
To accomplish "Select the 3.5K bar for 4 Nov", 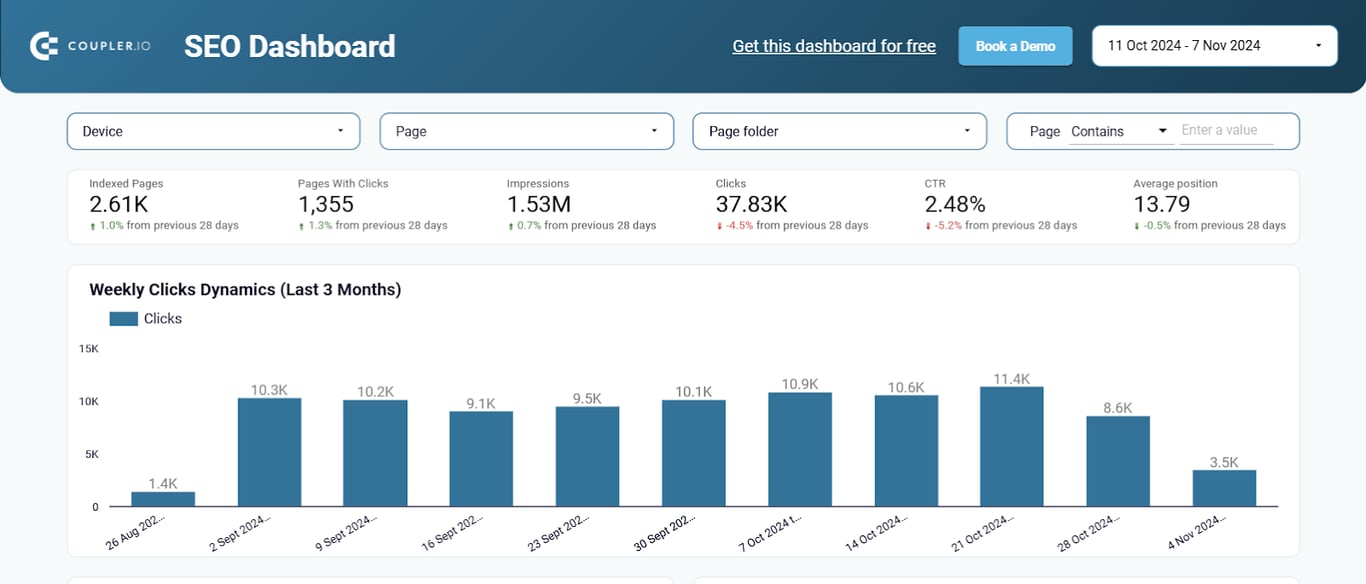I will 1224,488.
